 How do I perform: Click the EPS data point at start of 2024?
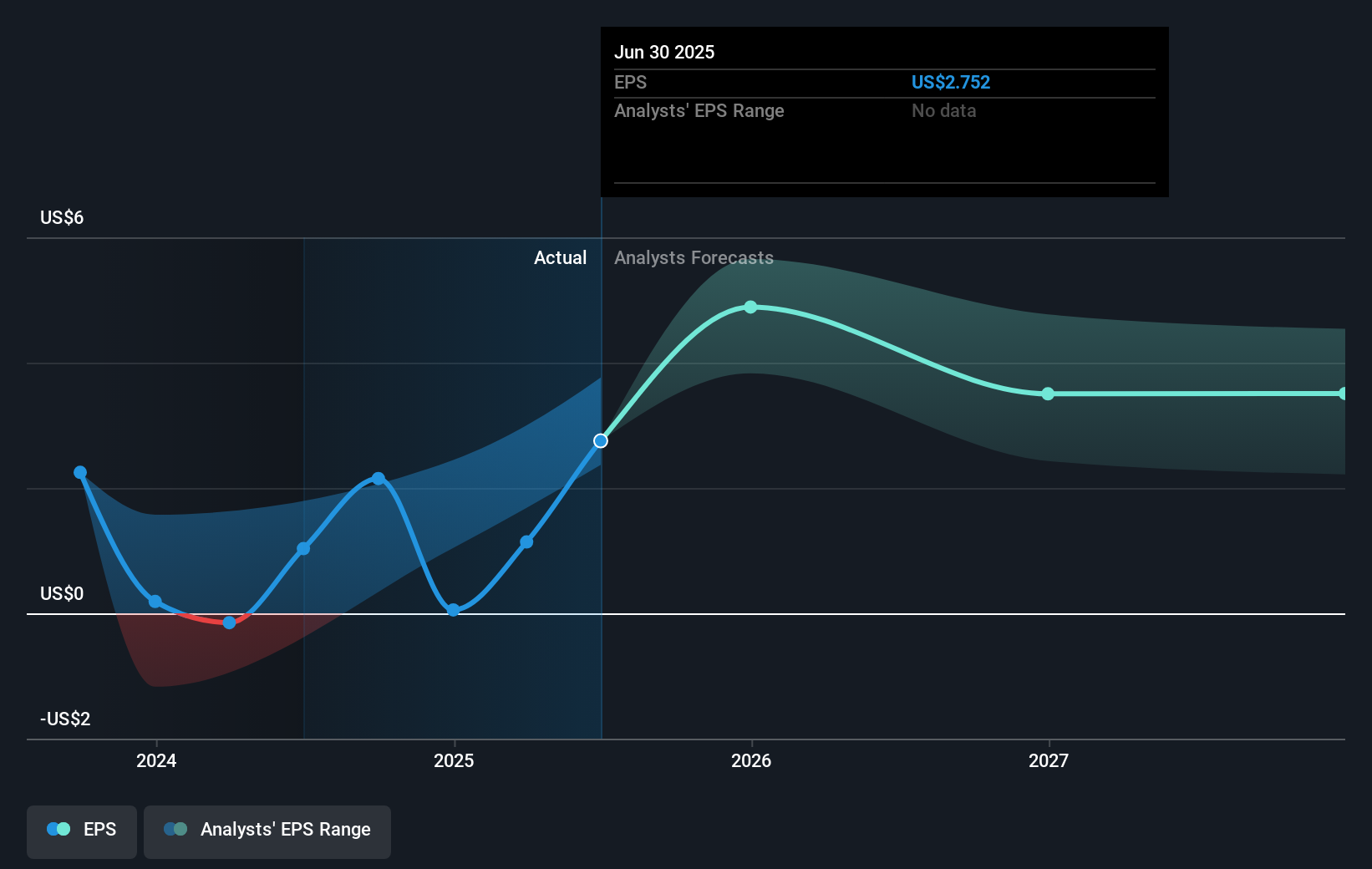click(x=155, y=602)
